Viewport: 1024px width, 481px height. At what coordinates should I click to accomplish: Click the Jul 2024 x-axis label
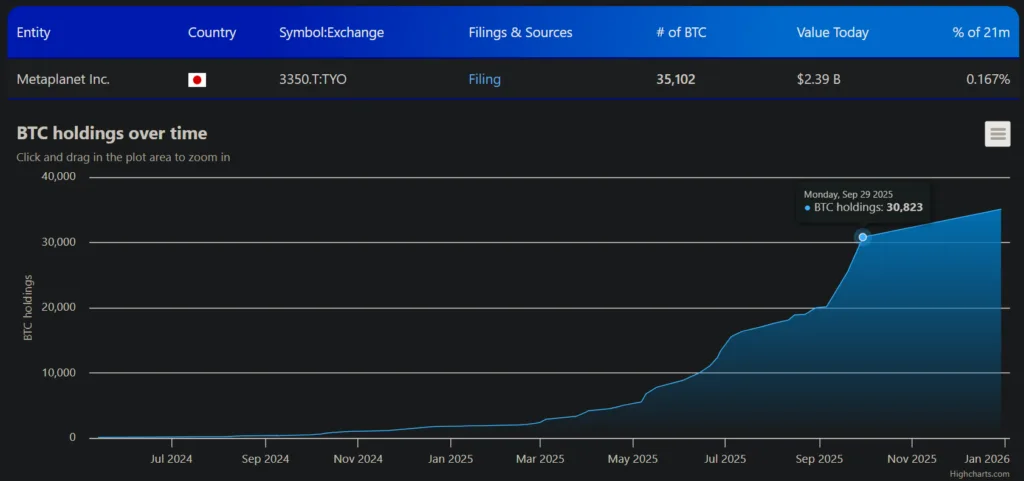pos(171,459)
